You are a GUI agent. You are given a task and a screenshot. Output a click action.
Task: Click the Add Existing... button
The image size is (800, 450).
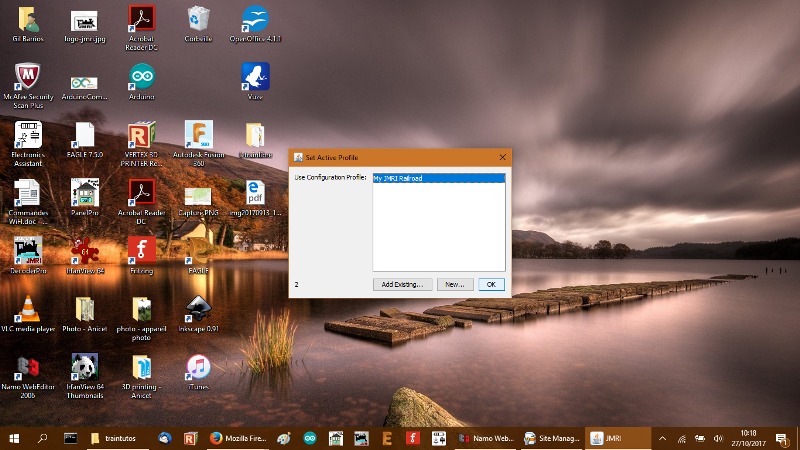tap(403, 284)
